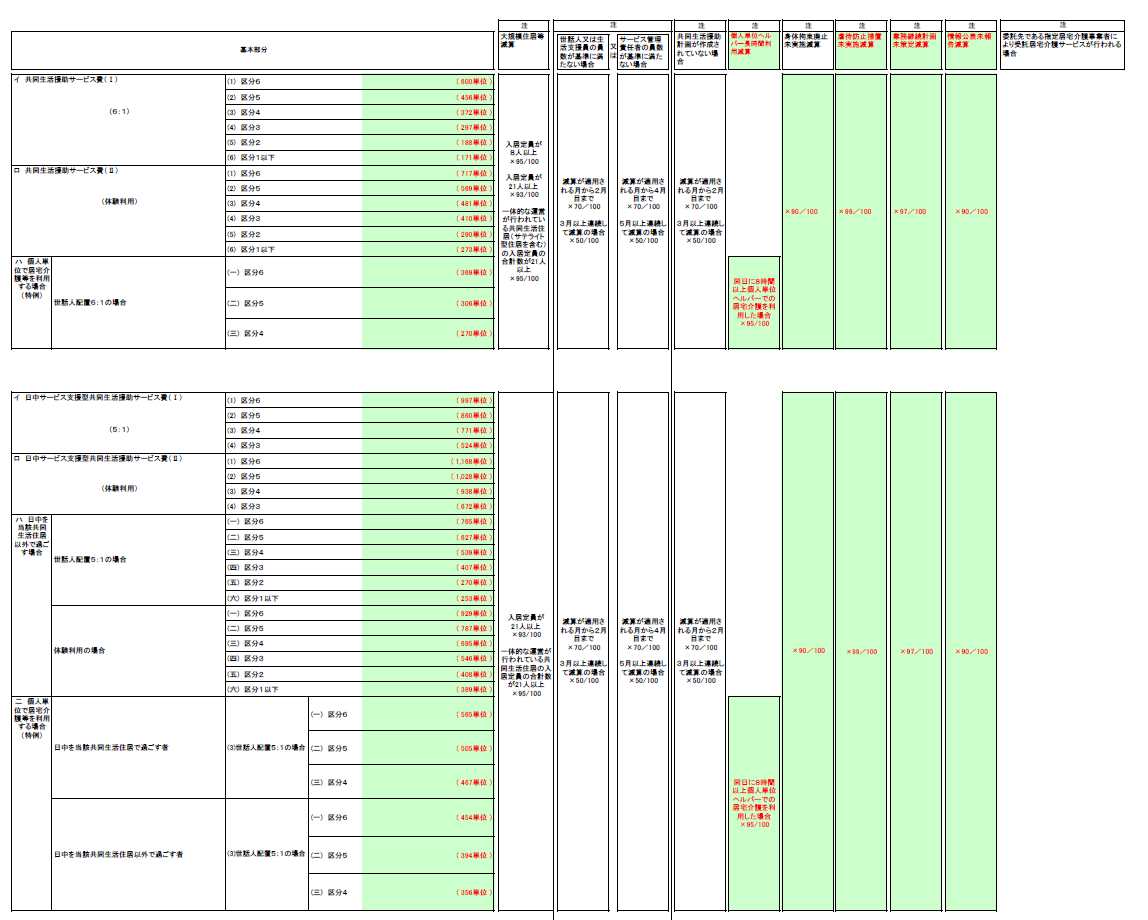
Task: Select the '273単位' value
Action: [x=474, y=249]
